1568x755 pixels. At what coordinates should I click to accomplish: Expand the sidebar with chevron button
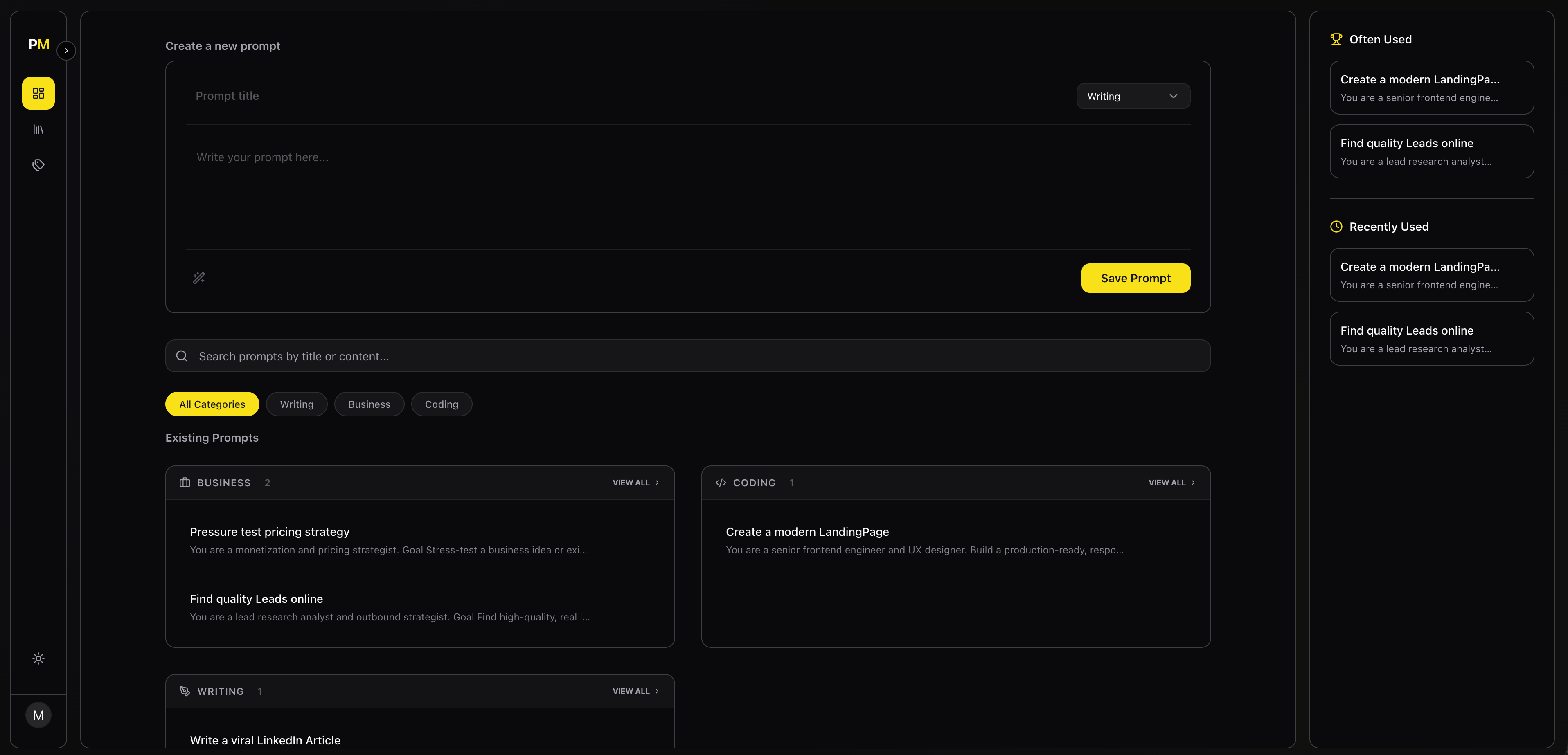(x=66, y=50)
